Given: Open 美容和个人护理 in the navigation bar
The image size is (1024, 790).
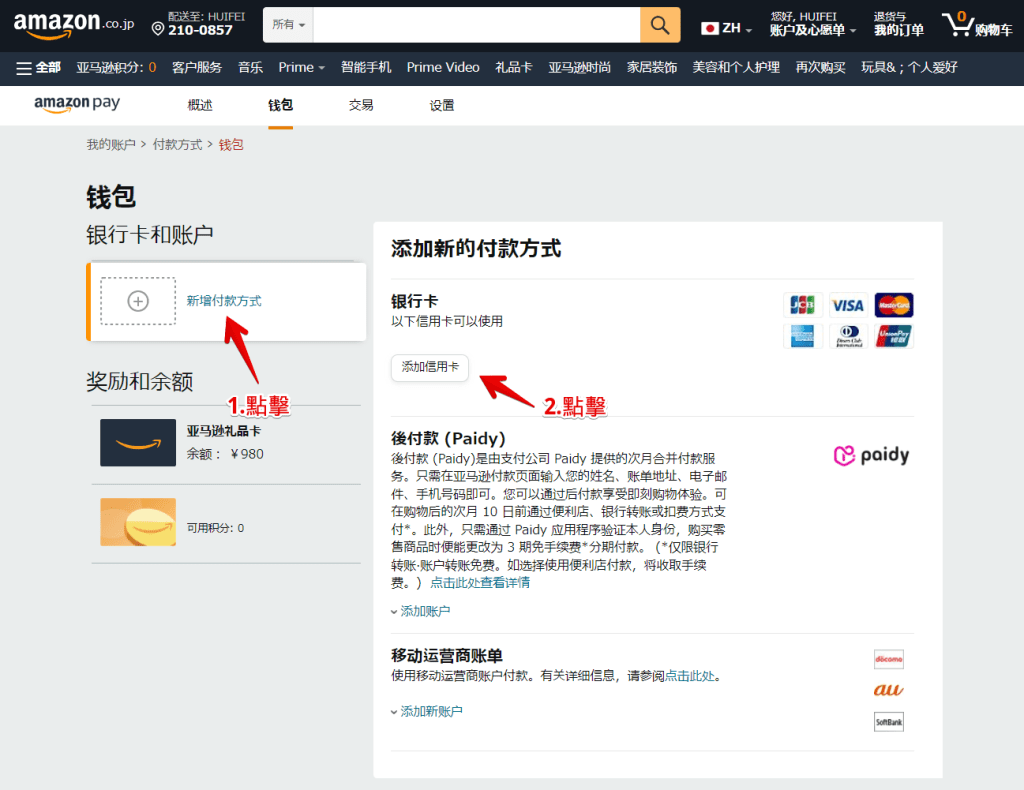Looking at the screenshot, I should click(x=736, y=67).
